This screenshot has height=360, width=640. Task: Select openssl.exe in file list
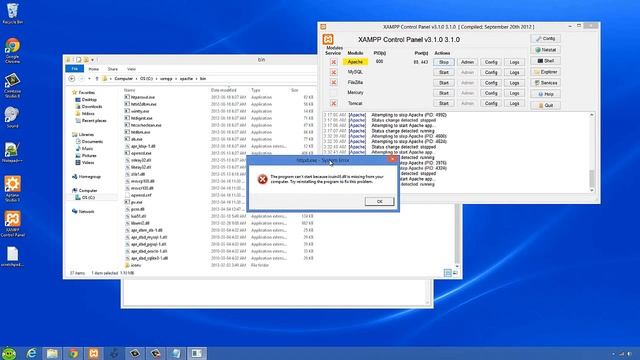coord(141,153)
